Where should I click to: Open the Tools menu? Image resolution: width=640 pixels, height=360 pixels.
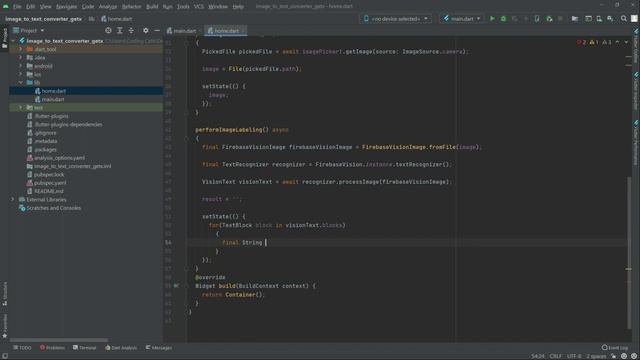[x=183, y=7]
